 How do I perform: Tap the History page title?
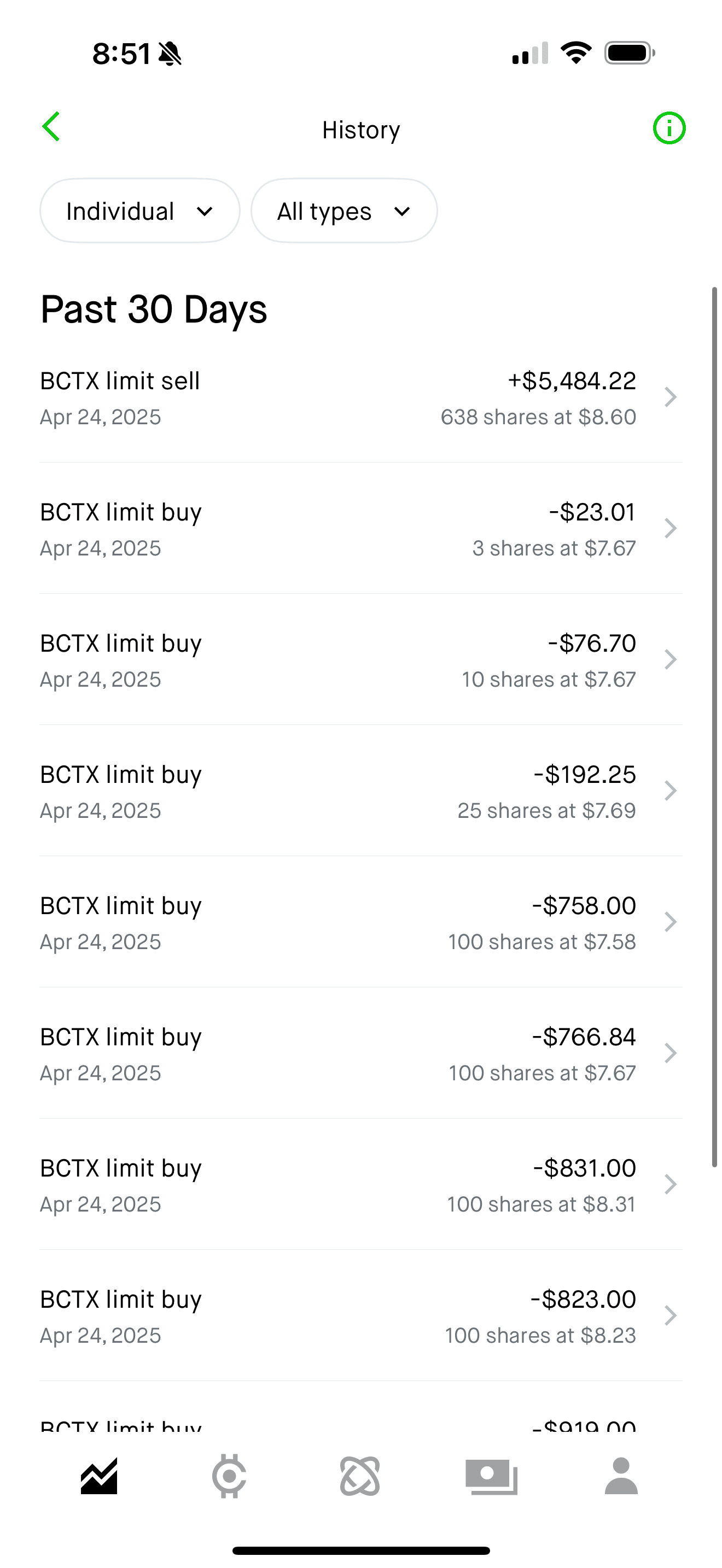pyautogui.click(x=361, y=130)
